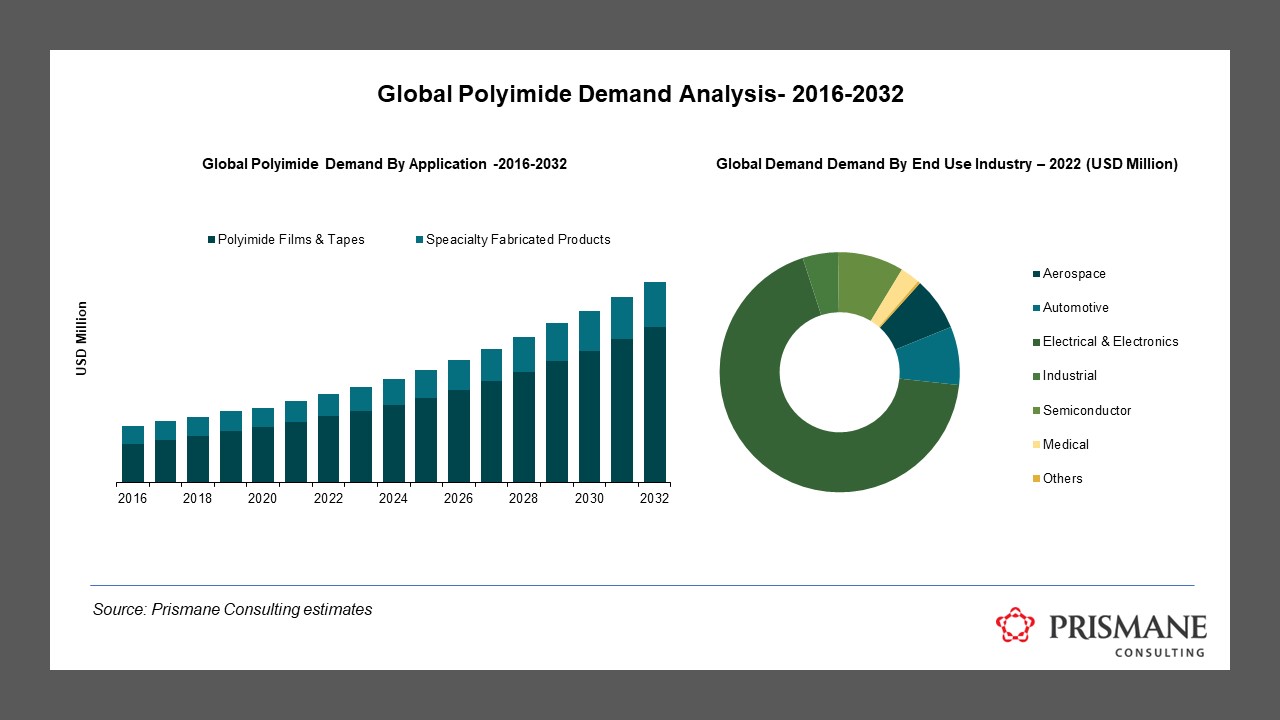Image resolution: width=1280 pixels, height=720 pixels.
Task: Click the Aerospace legend square
Action: pyautogui.click(x=1035, y=273)
